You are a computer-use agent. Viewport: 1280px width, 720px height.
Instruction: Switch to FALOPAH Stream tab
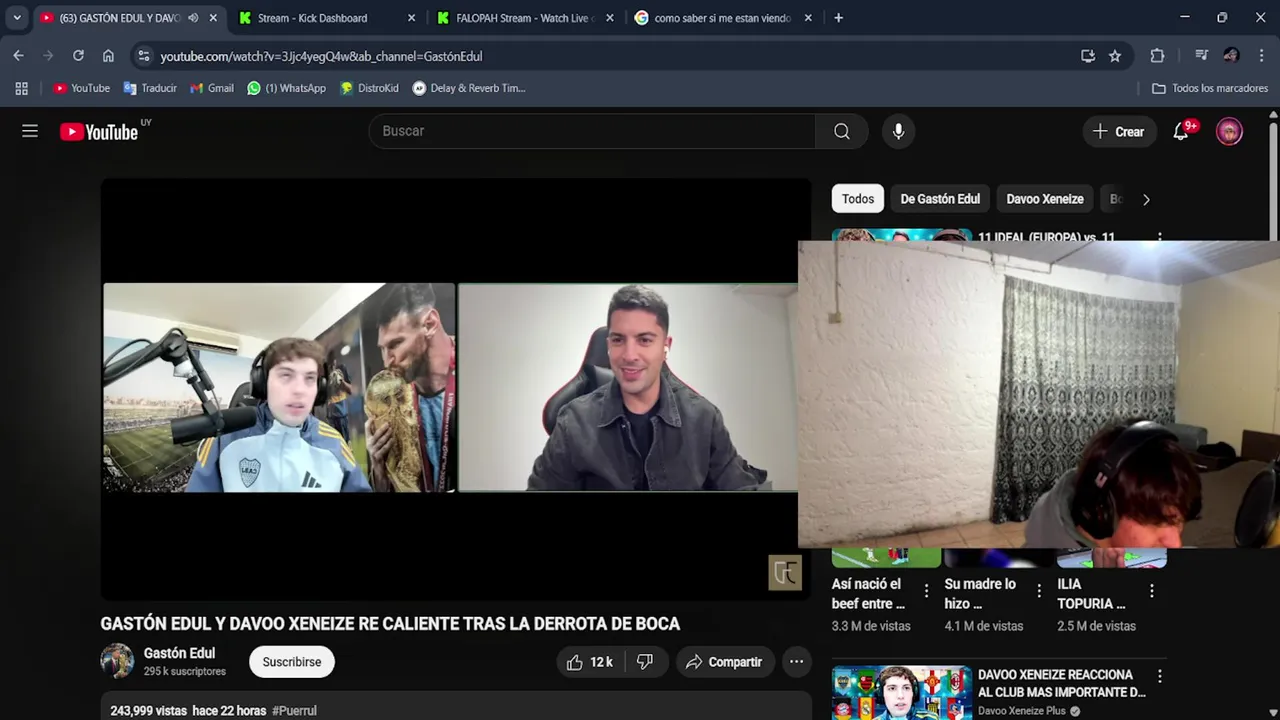click(525, 18)
